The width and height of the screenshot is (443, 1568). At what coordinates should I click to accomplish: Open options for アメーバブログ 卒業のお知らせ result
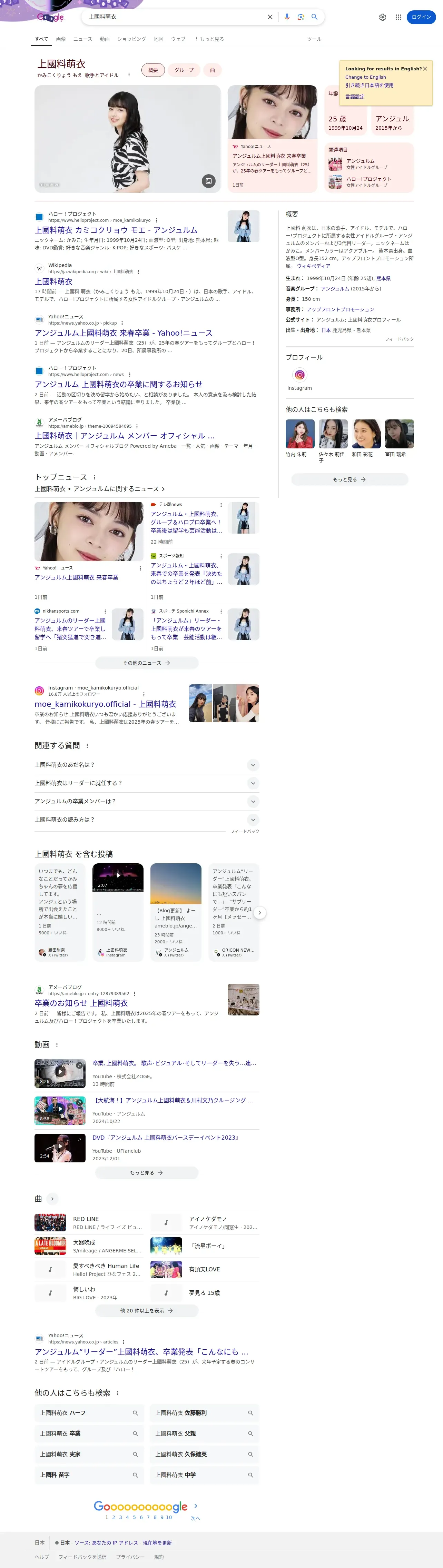[135, 993]
